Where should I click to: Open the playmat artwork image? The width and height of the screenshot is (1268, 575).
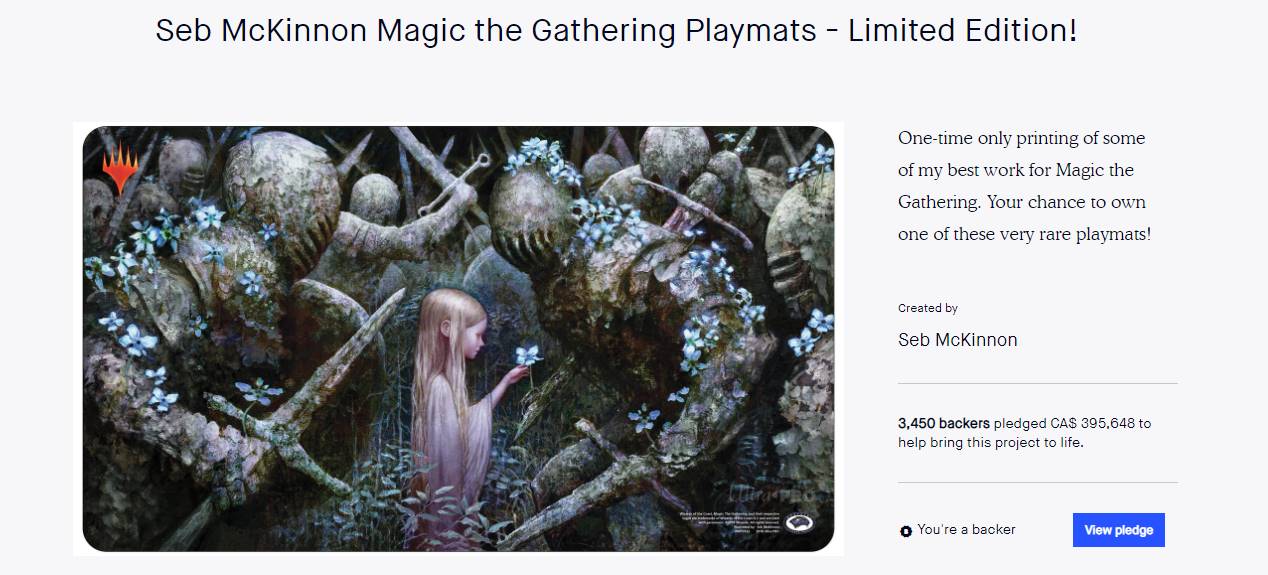458,338
